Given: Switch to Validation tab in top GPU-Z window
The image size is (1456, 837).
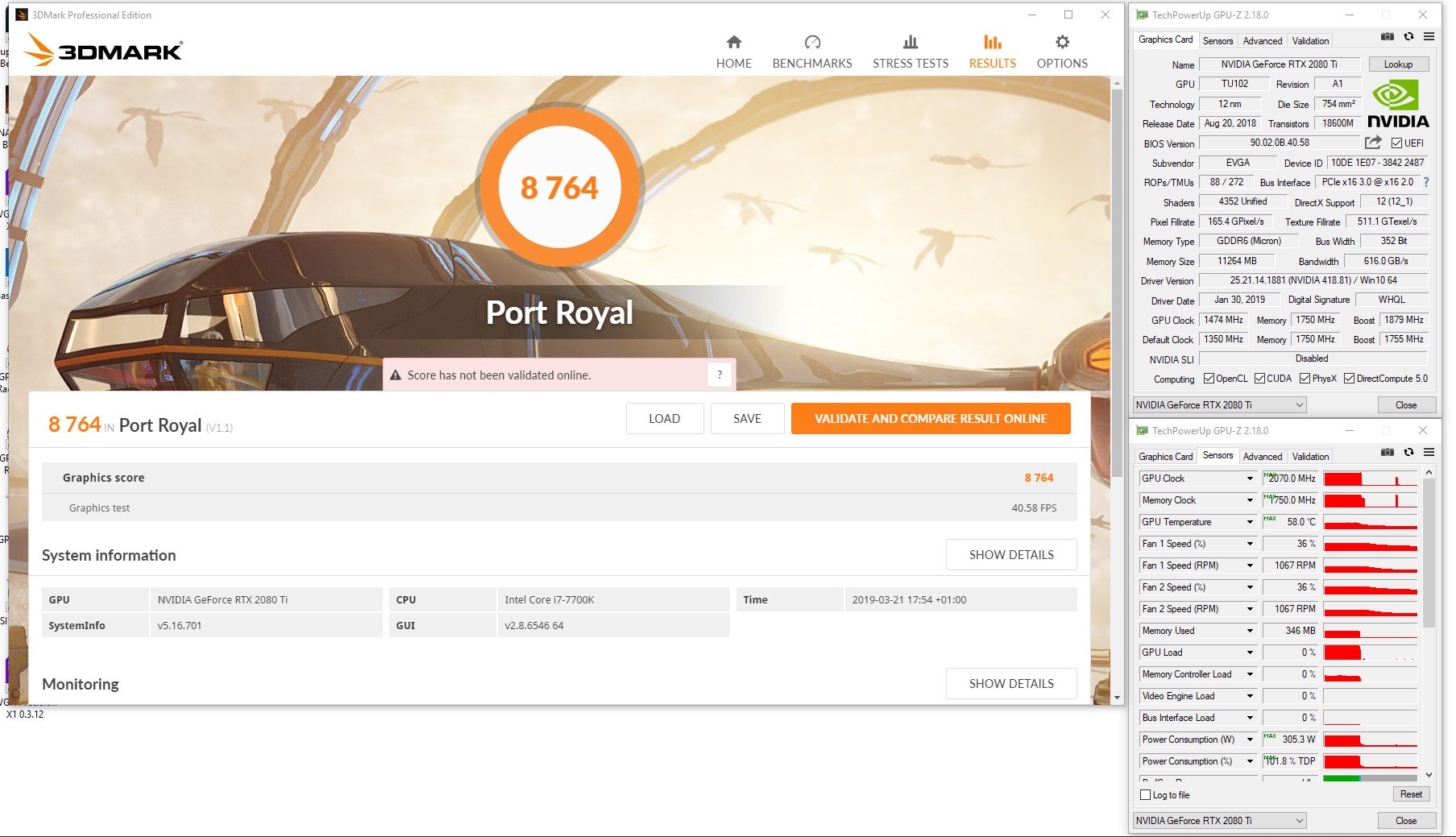Looking at the screenshot, I should 1310,40.
